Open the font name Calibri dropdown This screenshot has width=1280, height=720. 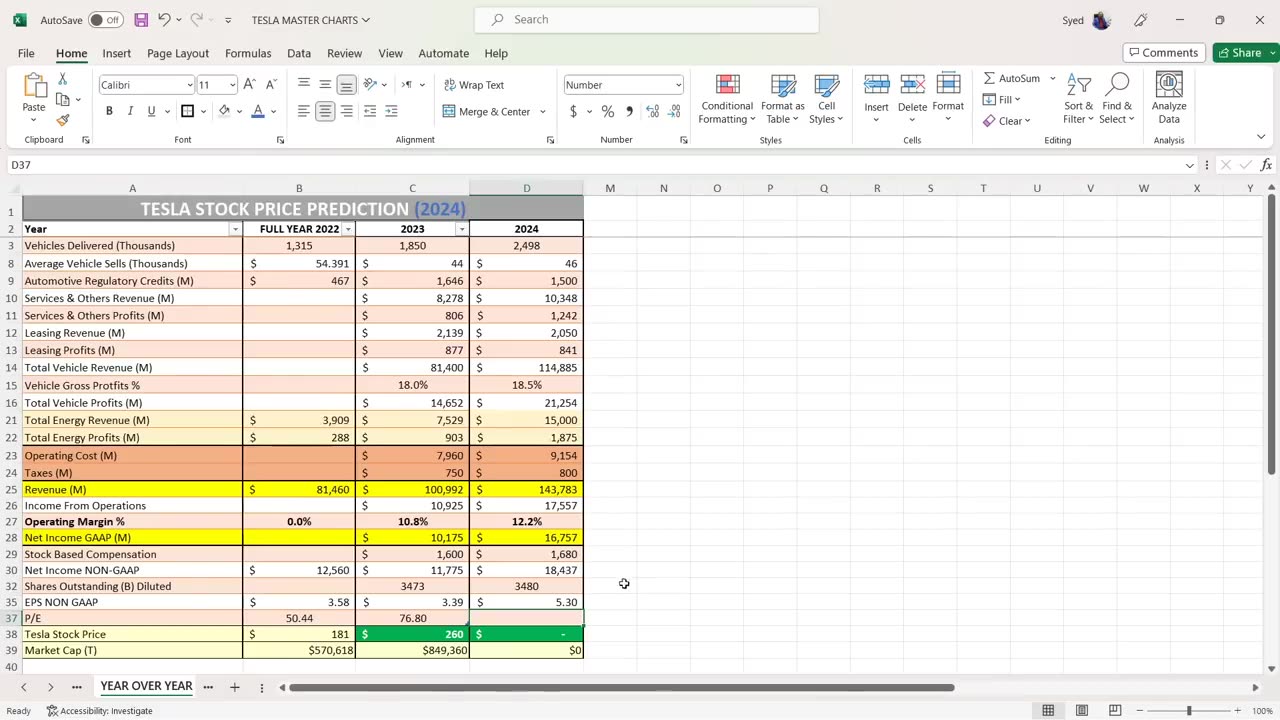(x=189, y=85)
